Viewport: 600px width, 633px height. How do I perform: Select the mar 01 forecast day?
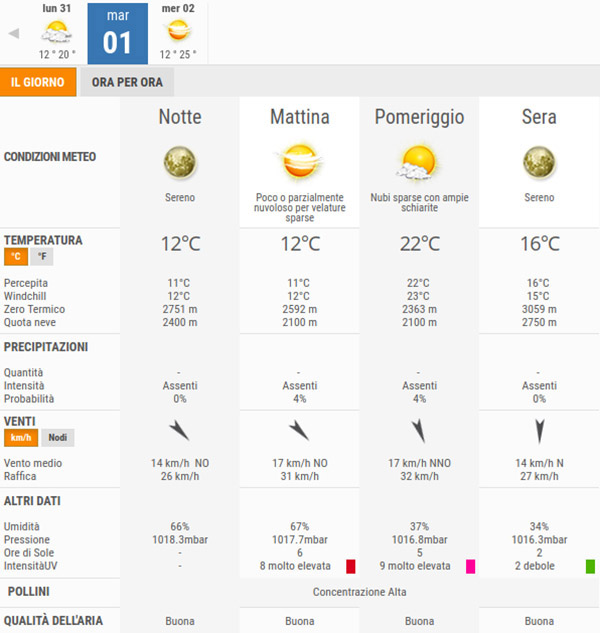click(x=117, y=34)
